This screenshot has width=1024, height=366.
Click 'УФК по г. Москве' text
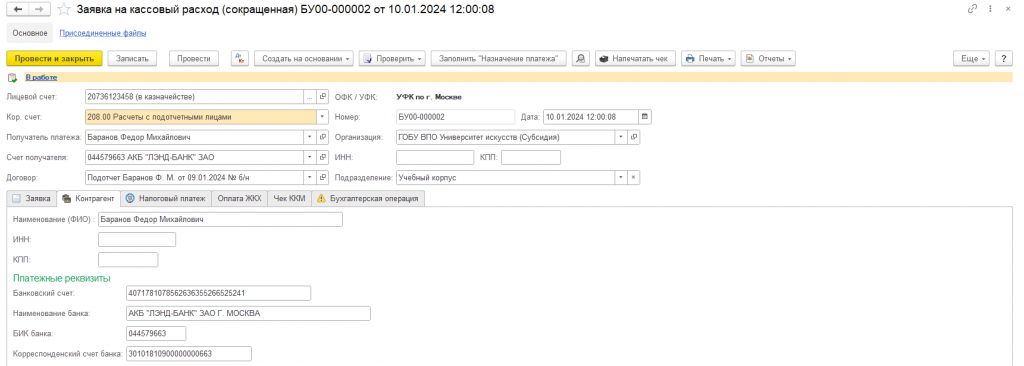pos(429,97)
